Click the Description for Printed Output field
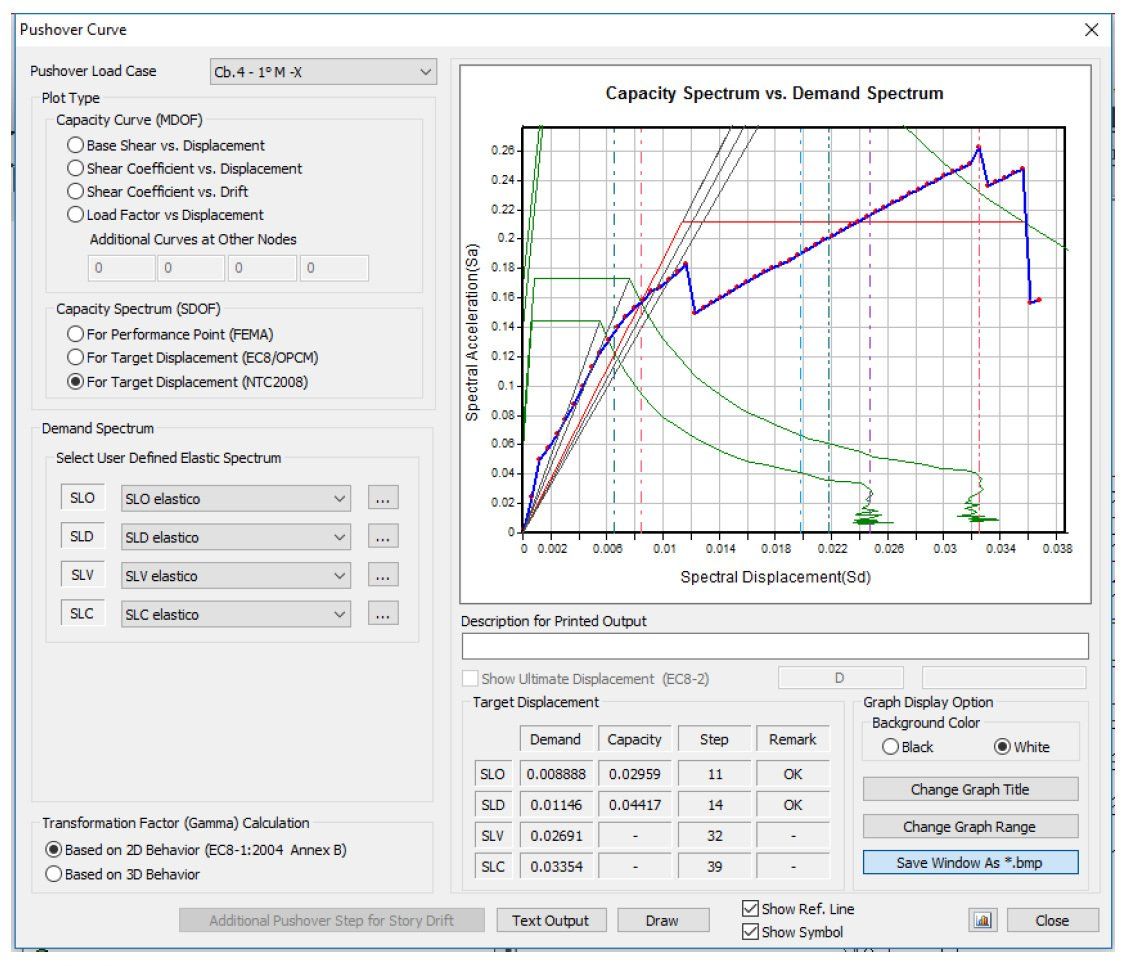The image size is (1132, 966). coord(774,646)
